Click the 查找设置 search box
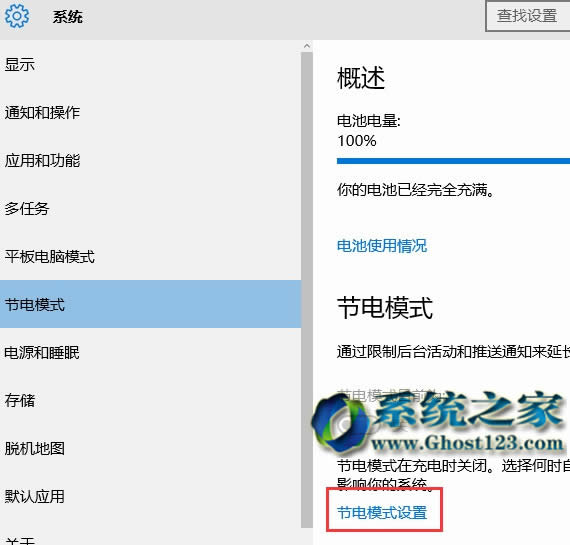 [528, 16]
